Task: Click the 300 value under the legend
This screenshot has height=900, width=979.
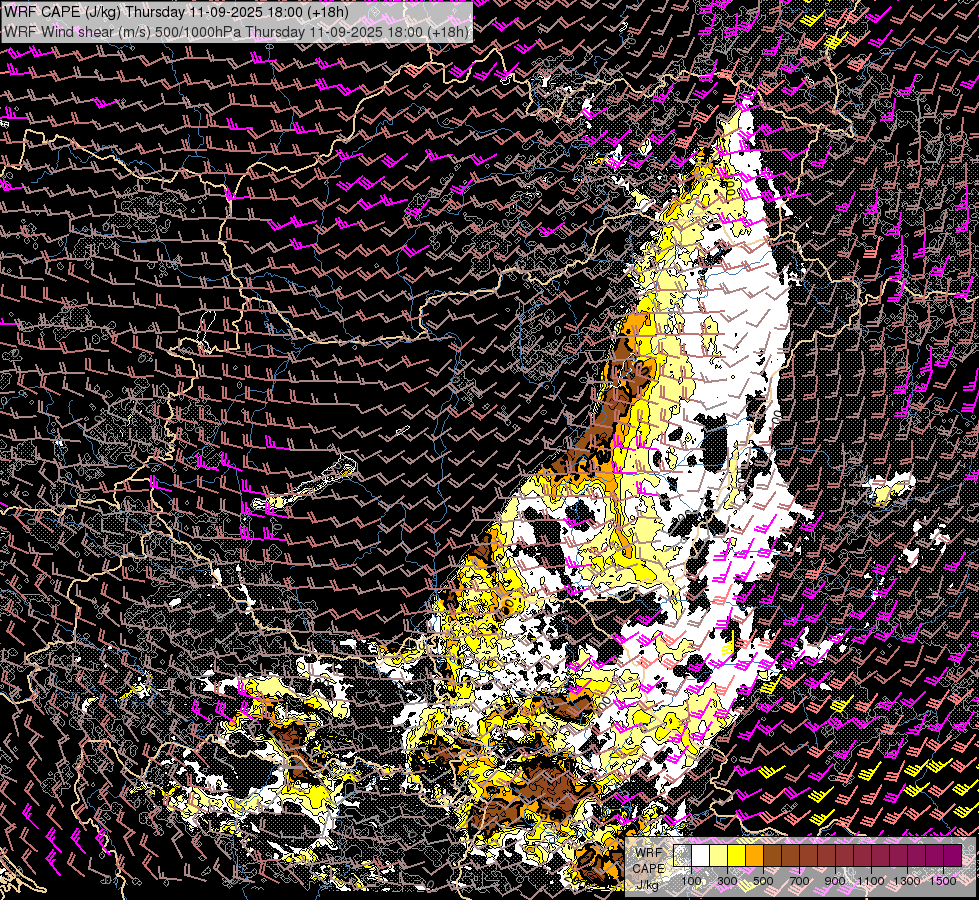Action: pyautogui.click(x=727, y=881)
